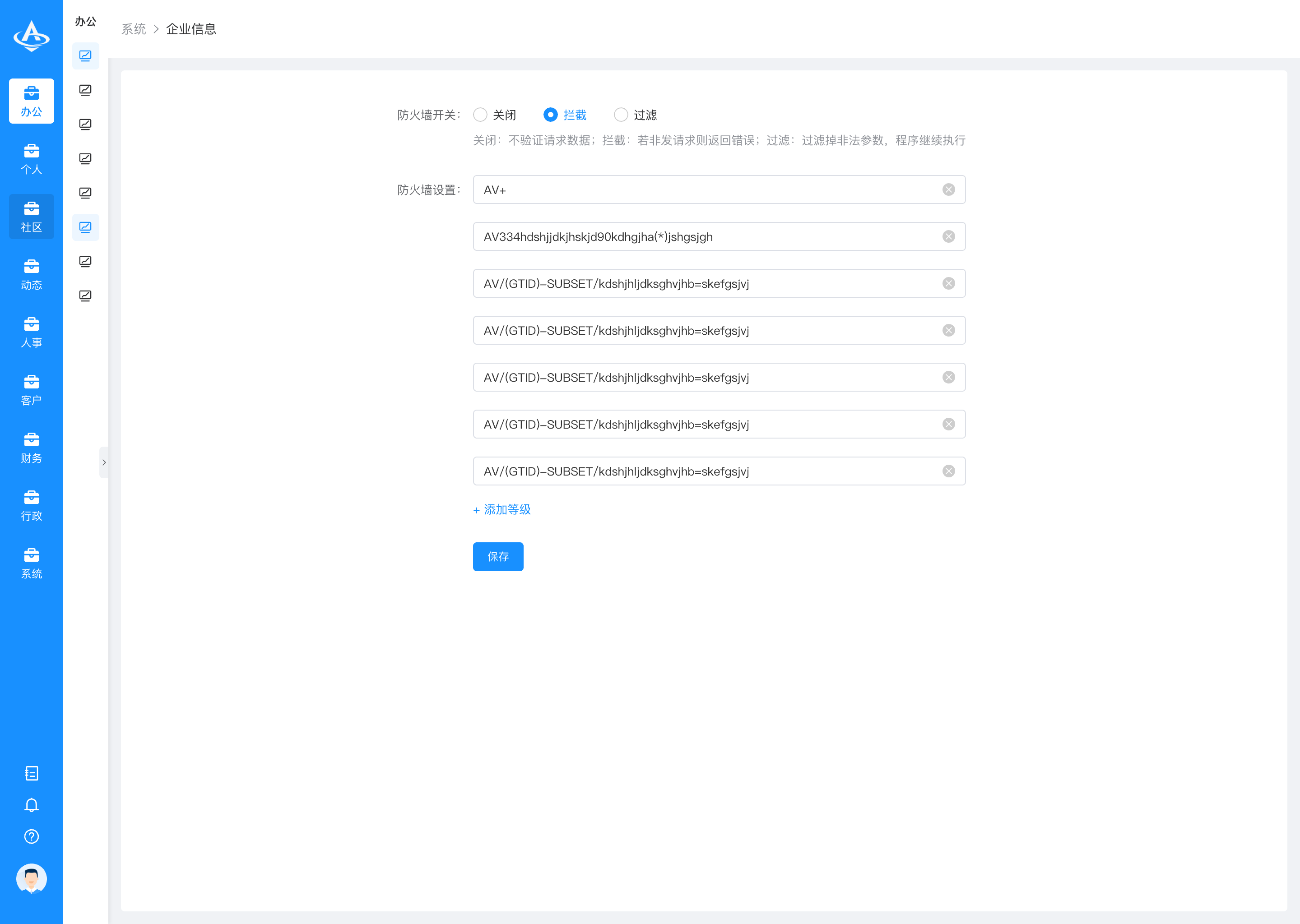Open the notification bell icon
The image size is (1300, 924).
pyautogui.click(x=31, y=804)
